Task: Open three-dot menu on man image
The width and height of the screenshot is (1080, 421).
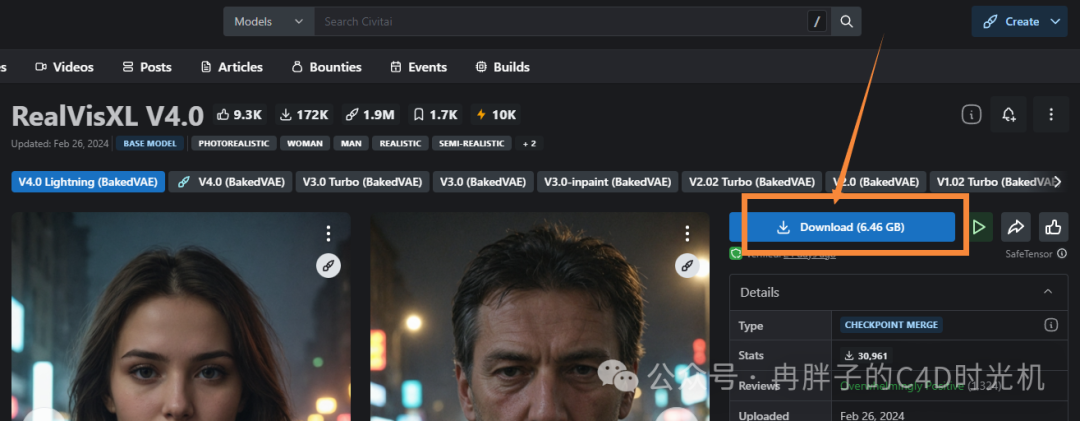Action: click(687, 234)
